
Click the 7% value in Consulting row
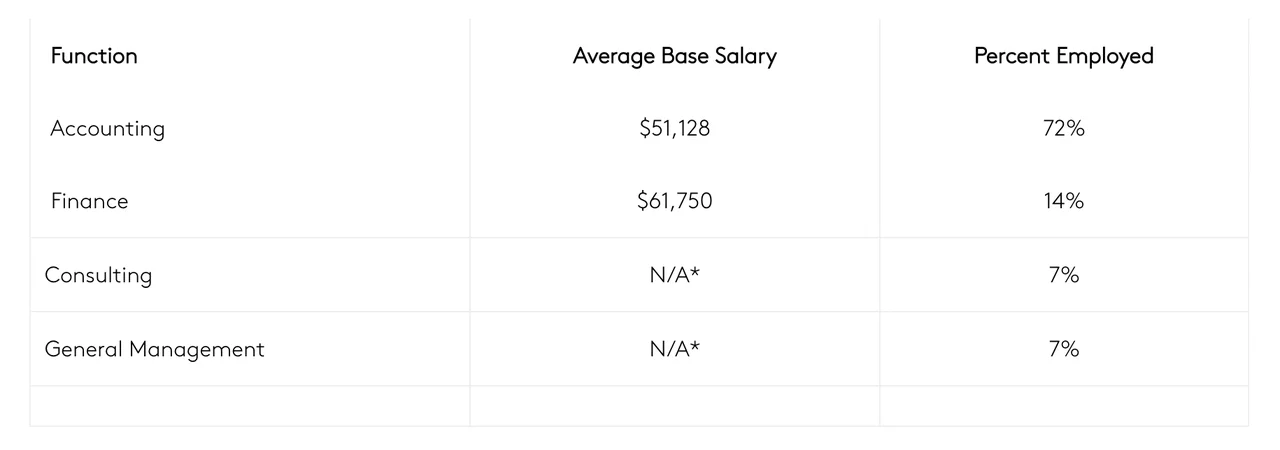[1063, 275]
